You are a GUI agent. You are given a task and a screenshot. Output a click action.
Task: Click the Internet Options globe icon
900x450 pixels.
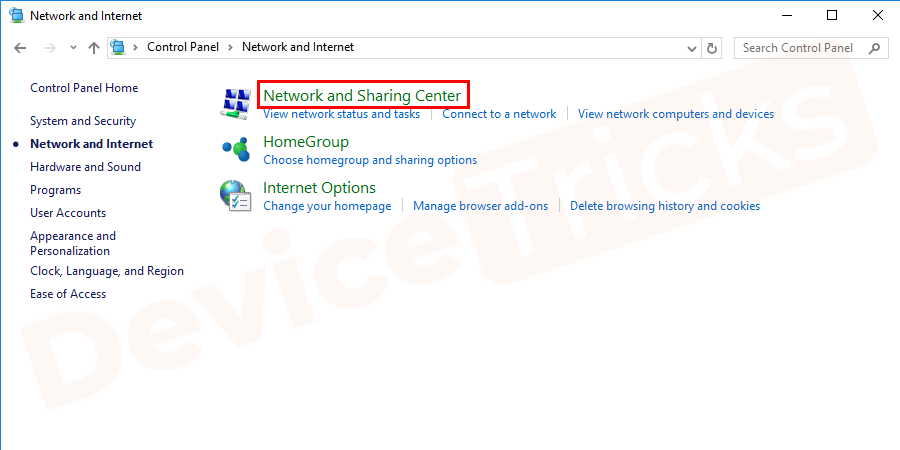tap(236, 195)
